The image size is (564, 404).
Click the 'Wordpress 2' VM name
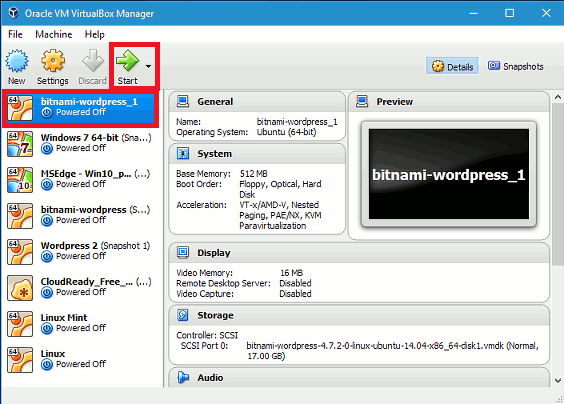point(69,246)
